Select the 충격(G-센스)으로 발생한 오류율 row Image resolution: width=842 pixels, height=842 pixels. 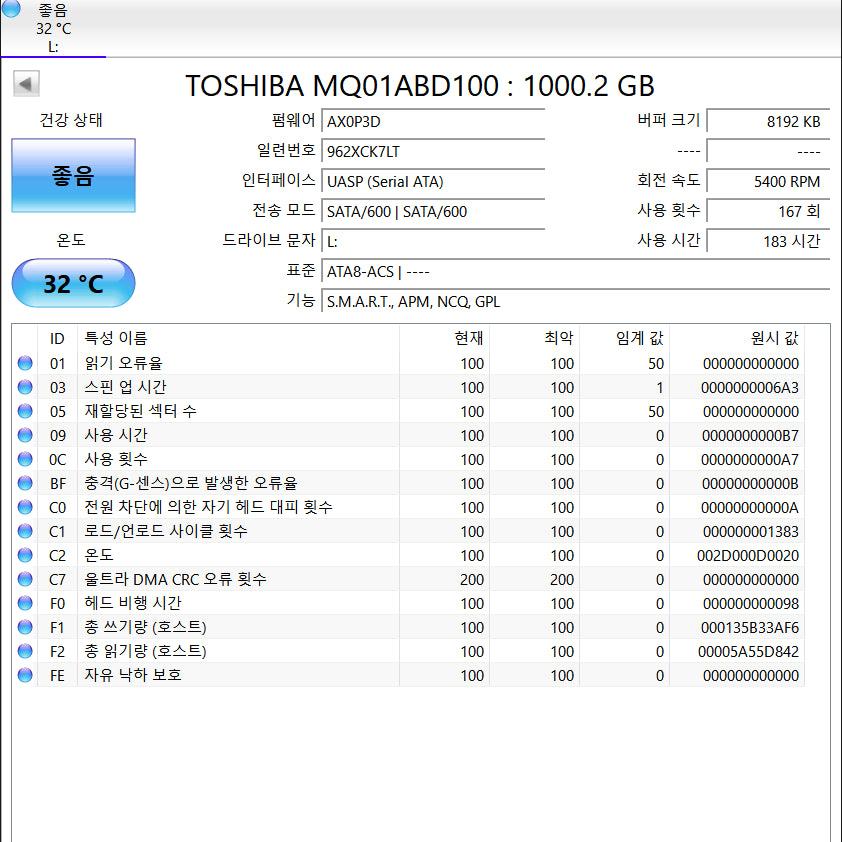click(x=408, y=483)
